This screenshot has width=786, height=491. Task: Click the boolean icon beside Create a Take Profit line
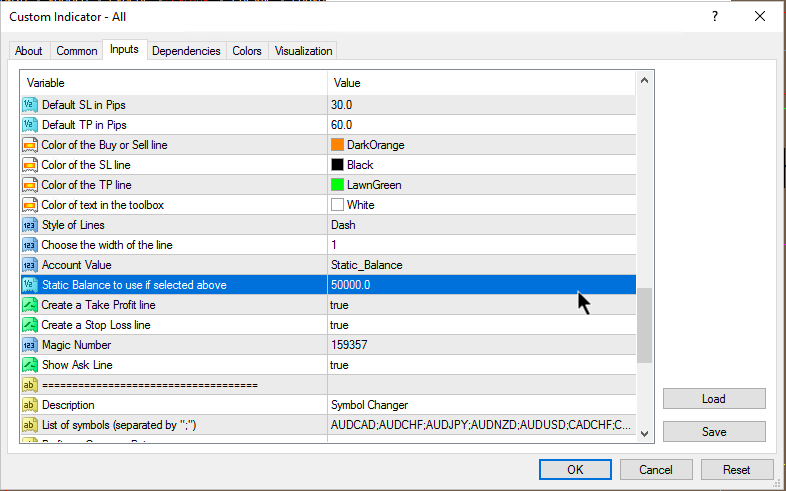pyautogui.click(x=30, y=305)
